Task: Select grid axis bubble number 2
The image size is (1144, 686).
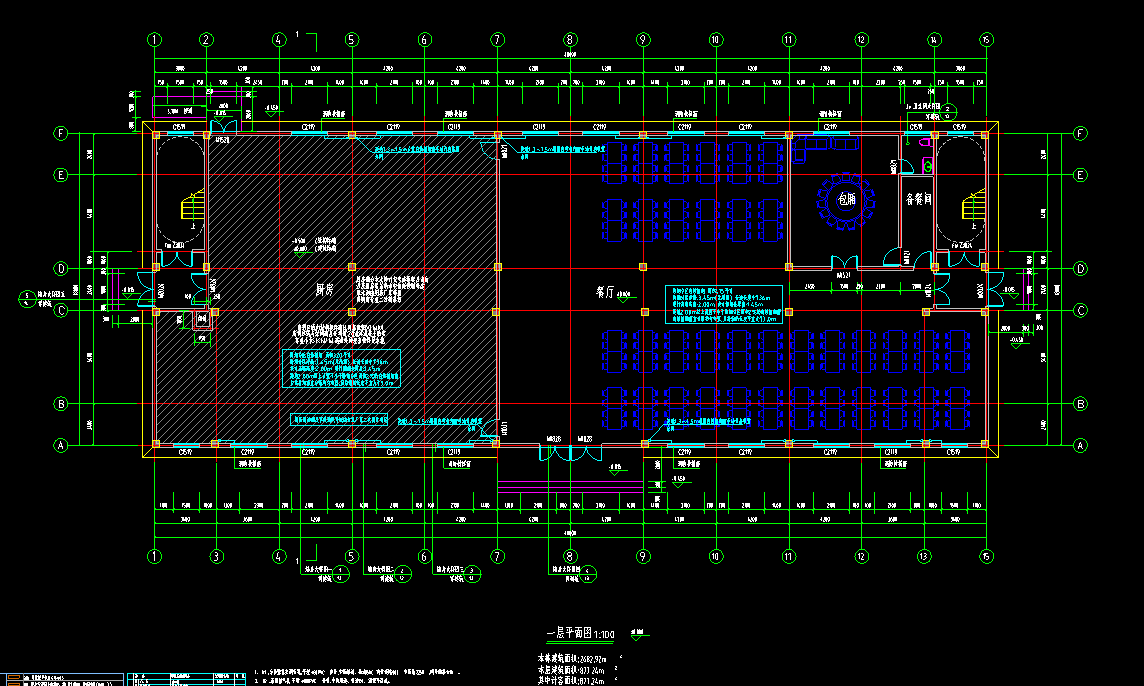Action: tap(206, 40)
